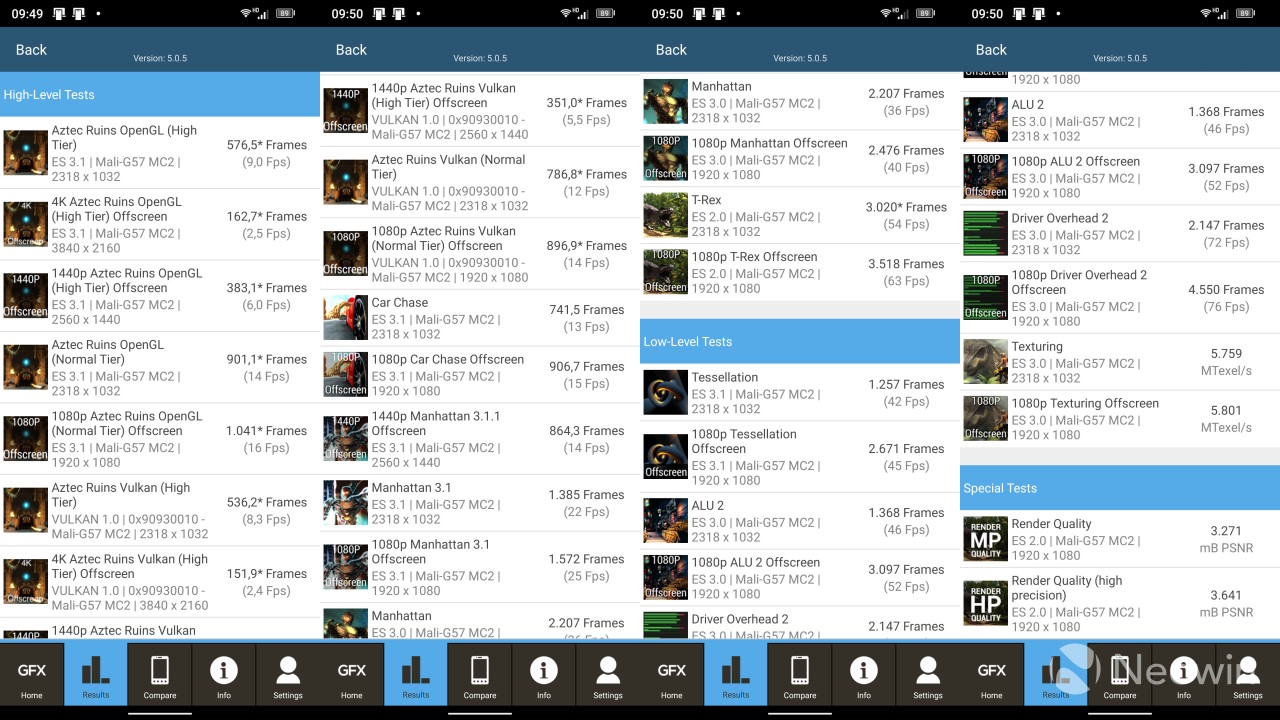Open 1080p Driver Overhead 2 Offscreen result
The height and width of the screenshot is (720, 1280).
point(1120,298)
